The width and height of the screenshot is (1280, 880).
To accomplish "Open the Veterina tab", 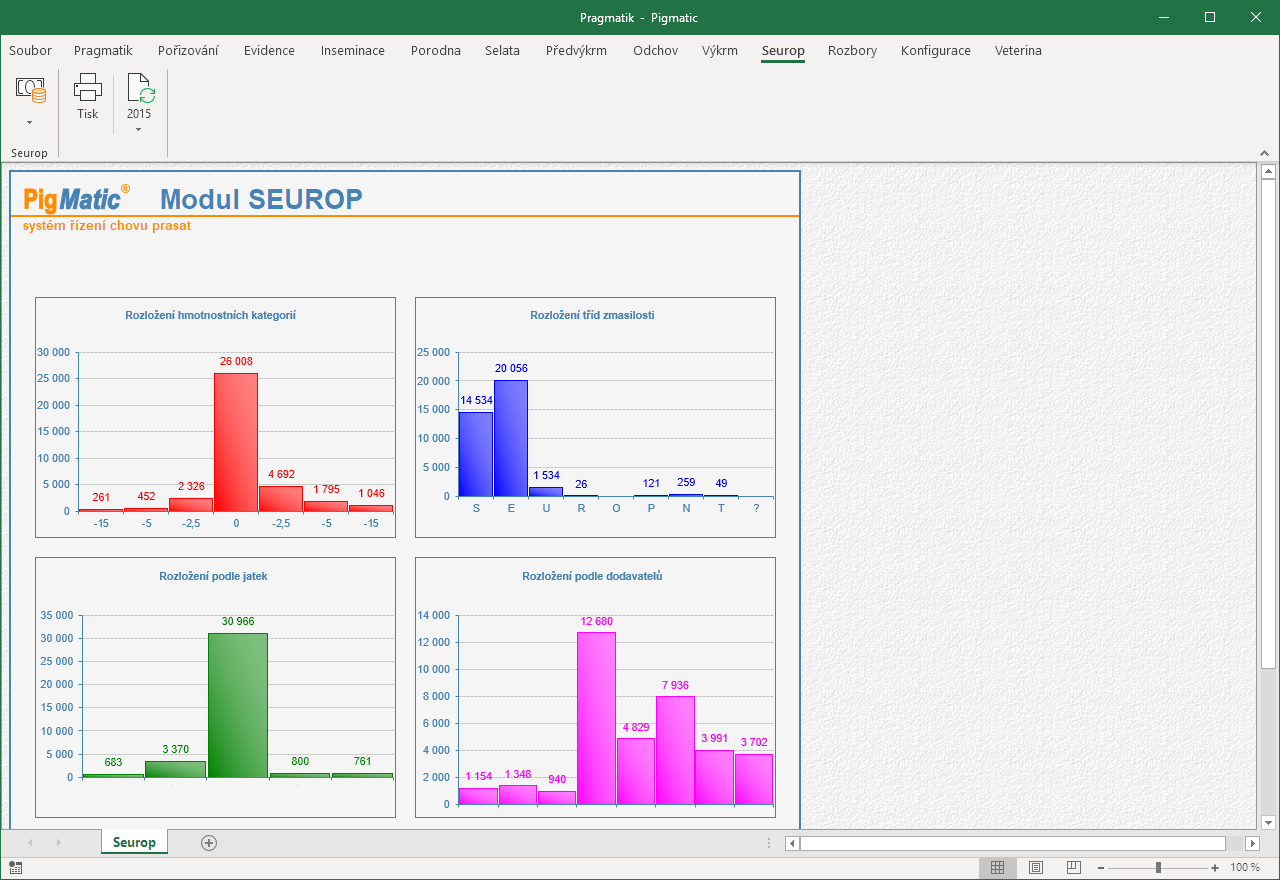I will 1018,51.
